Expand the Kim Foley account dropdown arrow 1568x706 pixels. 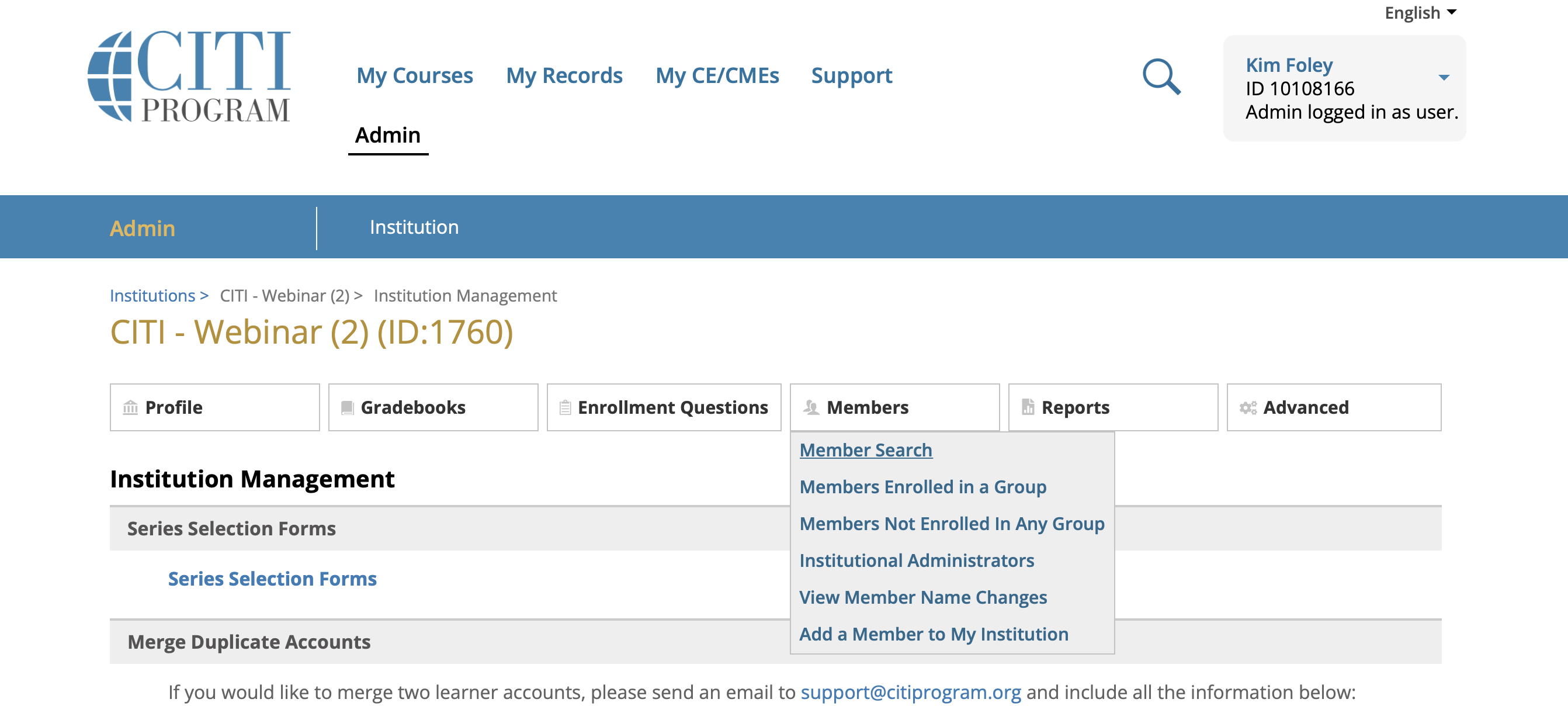coord(1443,77)
